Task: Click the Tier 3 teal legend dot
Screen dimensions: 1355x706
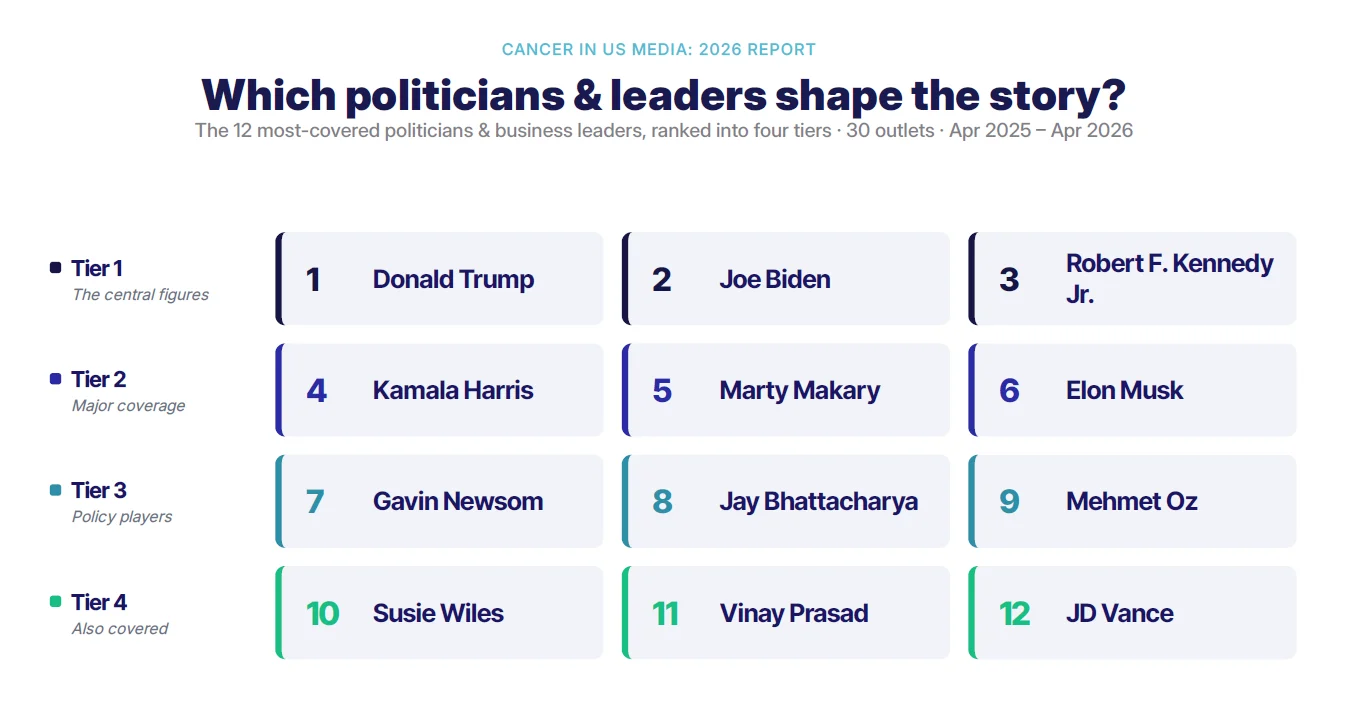Action: pos(56,490)
